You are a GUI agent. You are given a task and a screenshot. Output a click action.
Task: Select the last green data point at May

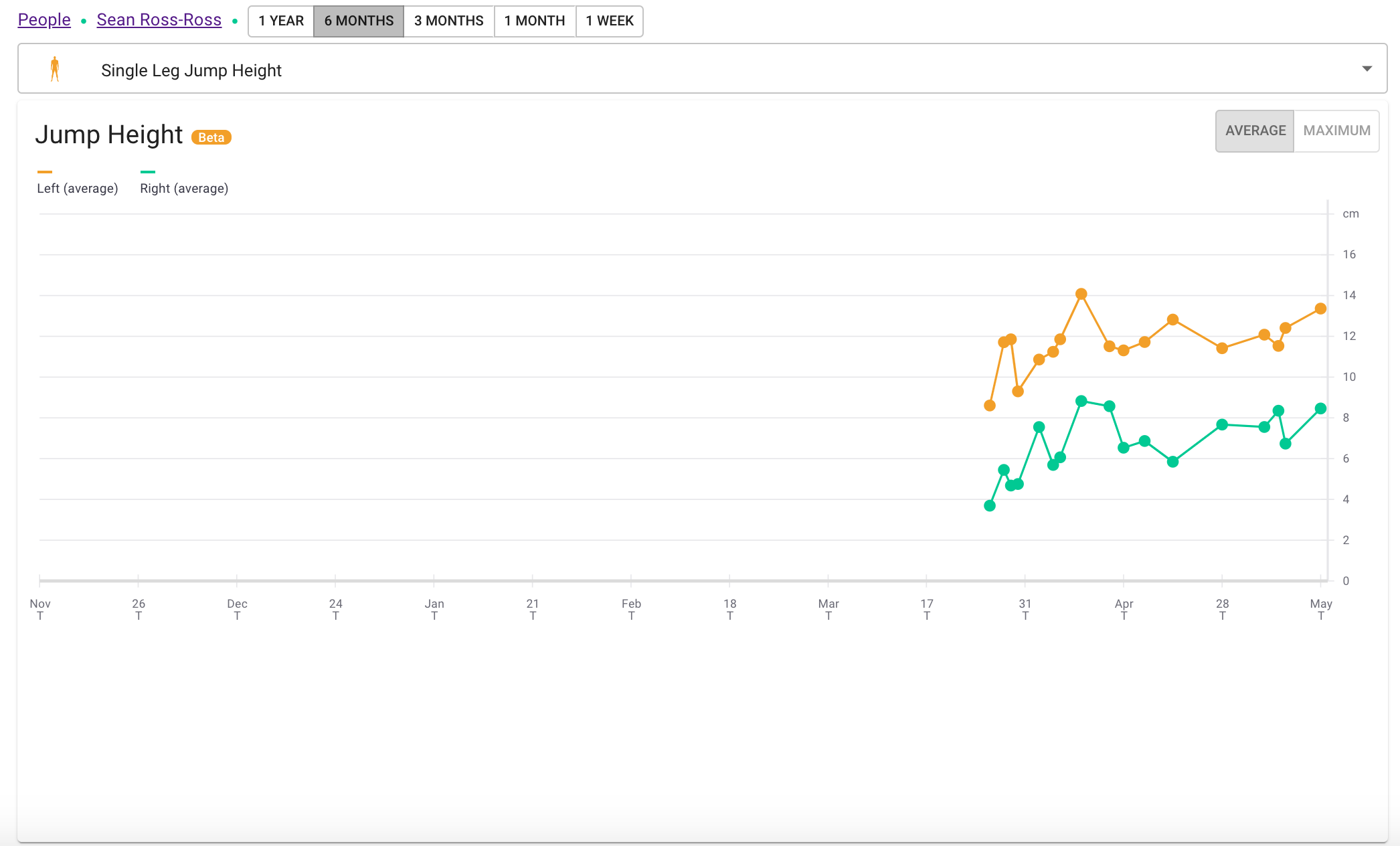pos(1320,408)
